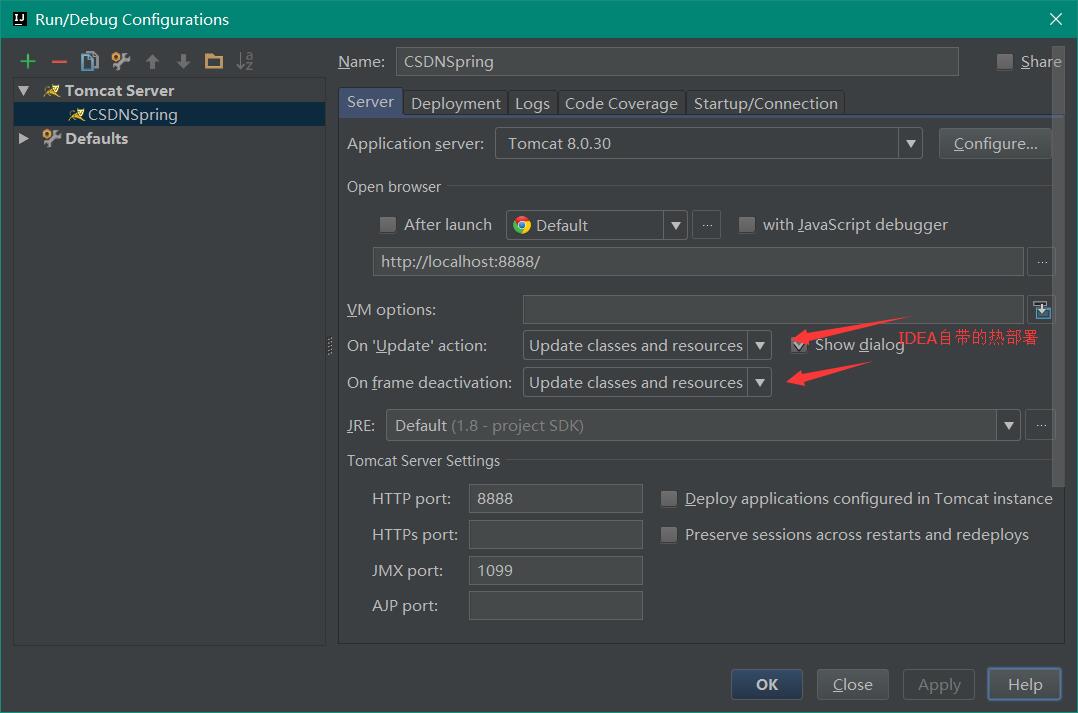Viewport: 1078px width, 713px height.
Task: Move the configuration down
Action: point(183,62)
